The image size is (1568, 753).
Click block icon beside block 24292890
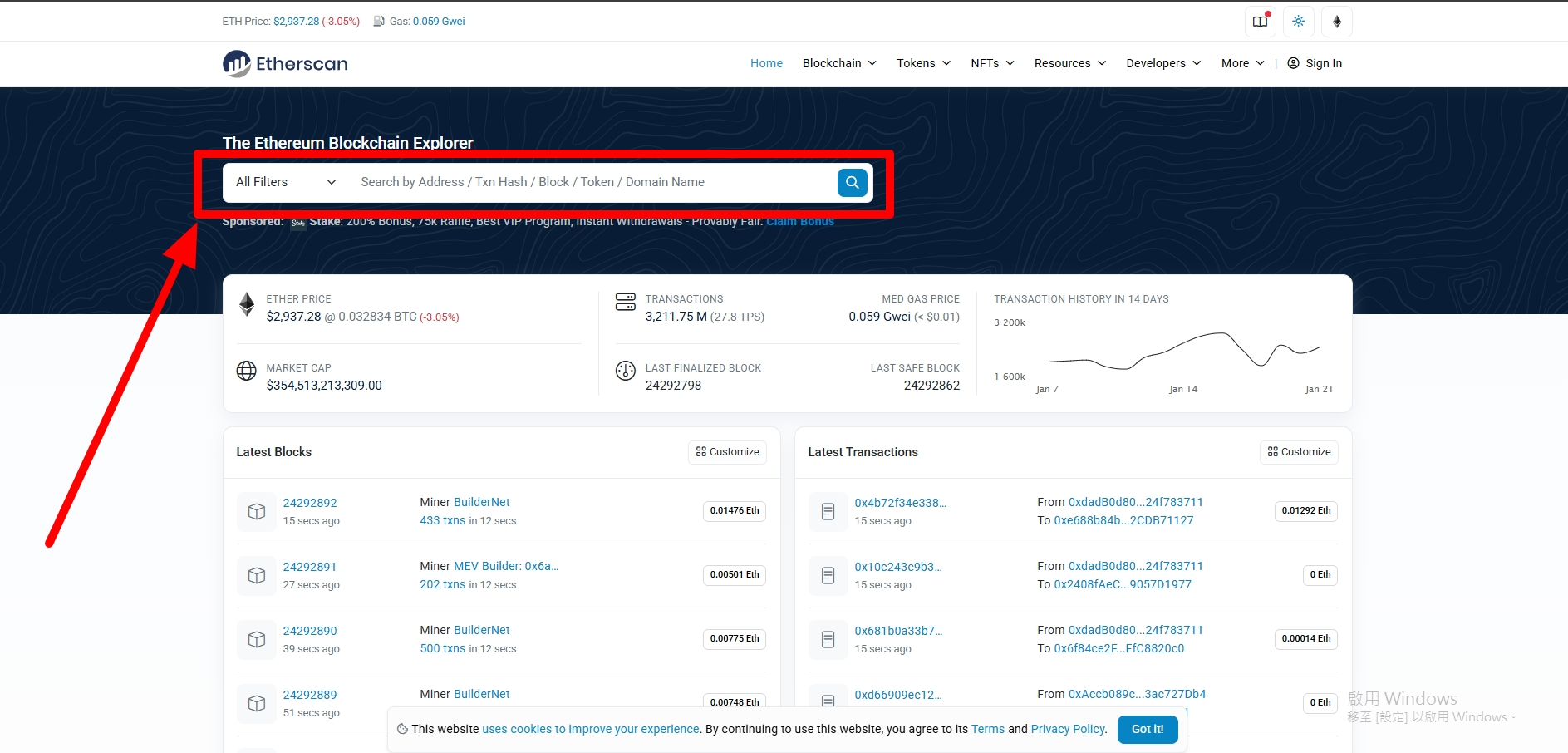257,640
